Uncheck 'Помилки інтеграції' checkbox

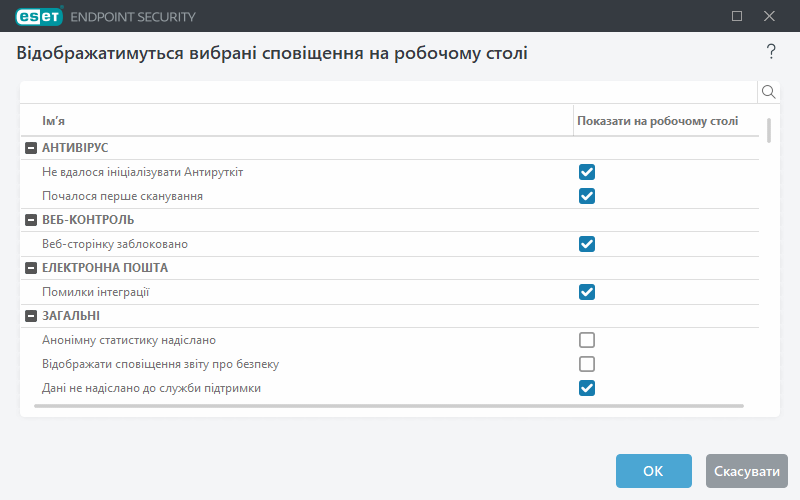point(587,292)
